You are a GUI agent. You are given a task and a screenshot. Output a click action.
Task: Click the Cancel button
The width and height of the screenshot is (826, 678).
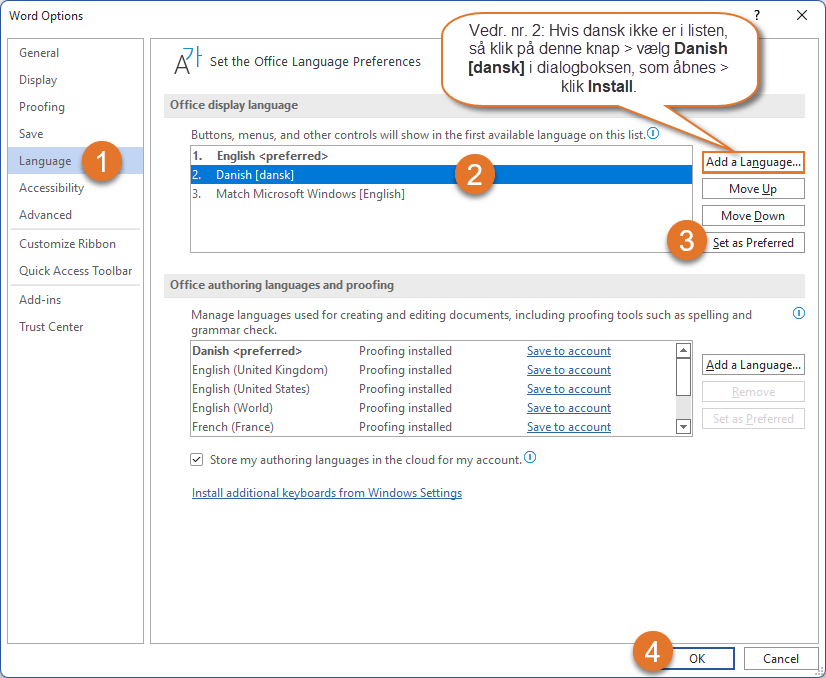781,659
